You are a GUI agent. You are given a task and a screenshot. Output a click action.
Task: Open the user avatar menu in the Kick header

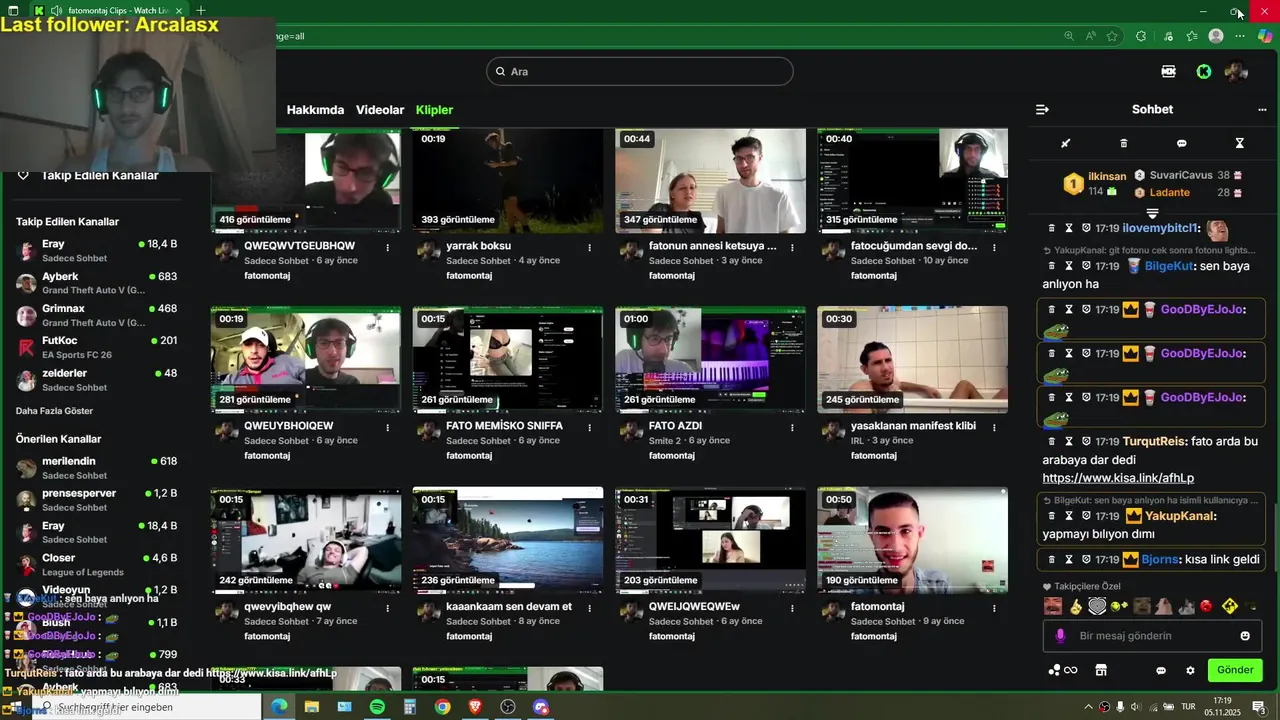coord(1237,71)
